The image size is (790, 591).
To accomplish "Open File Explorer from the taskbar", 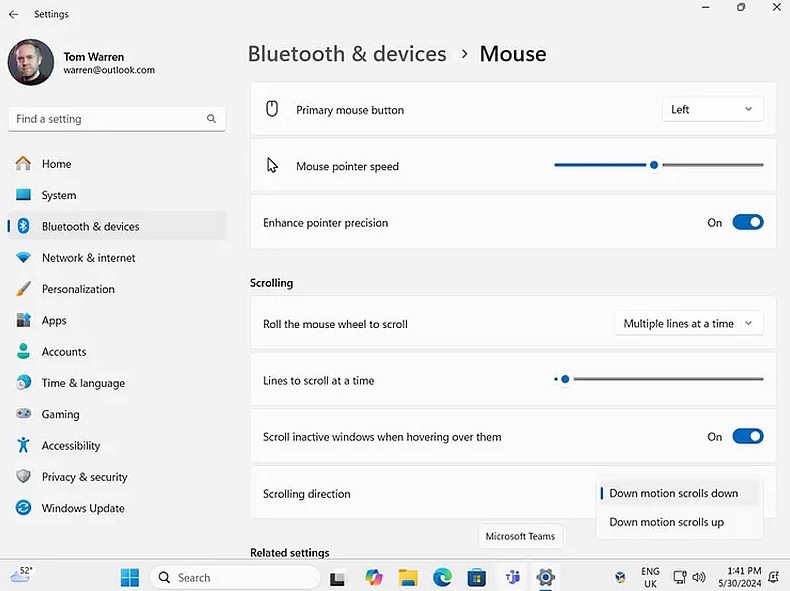I will (x=408, y=577).
